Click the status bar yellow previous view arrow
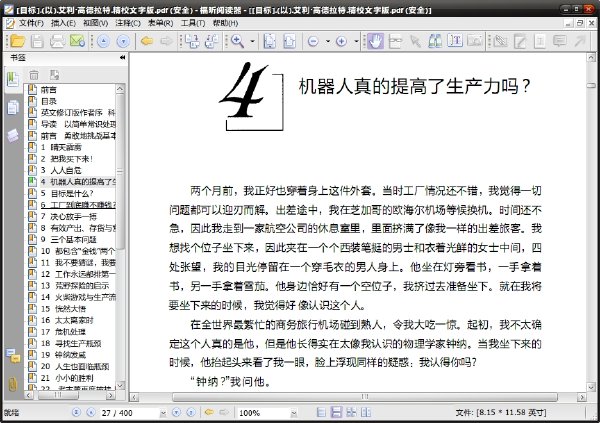The width and height of the screenshot is (600, 423). (x=209, y=412)
